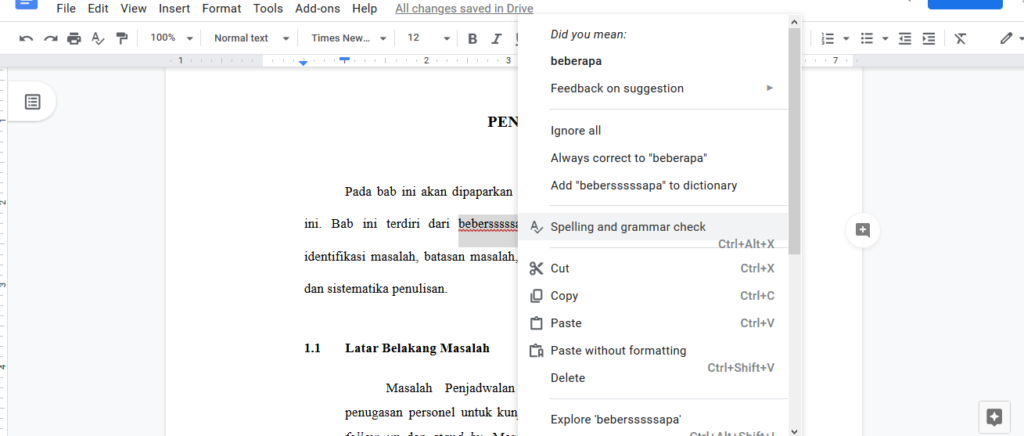Click context menu scrollbar up arrow
This screenshot has width=1024, height=436.
(794, 21)
